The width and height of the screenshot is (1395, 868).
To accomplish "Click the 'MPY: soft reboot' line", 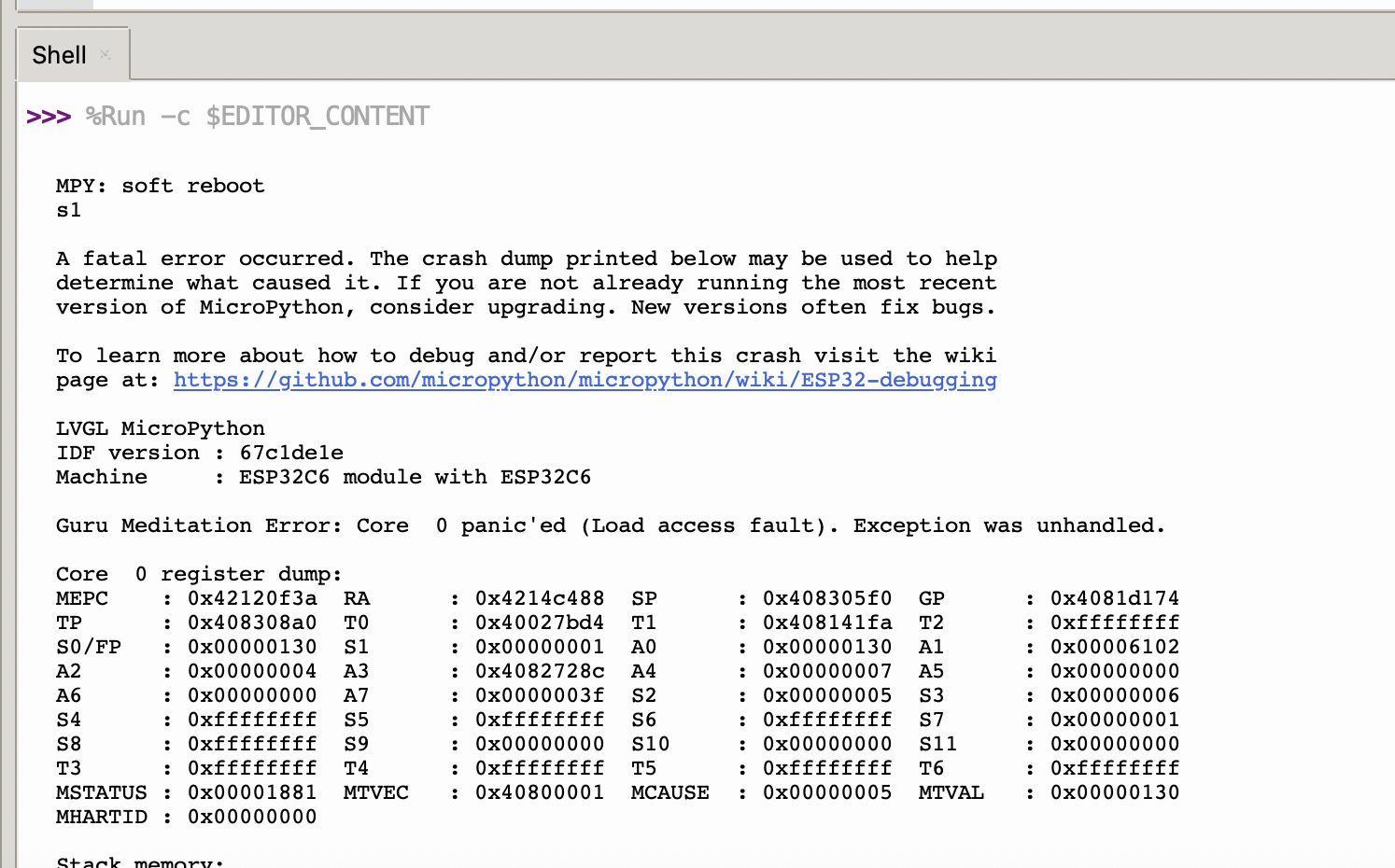I will tap(161, 186).
